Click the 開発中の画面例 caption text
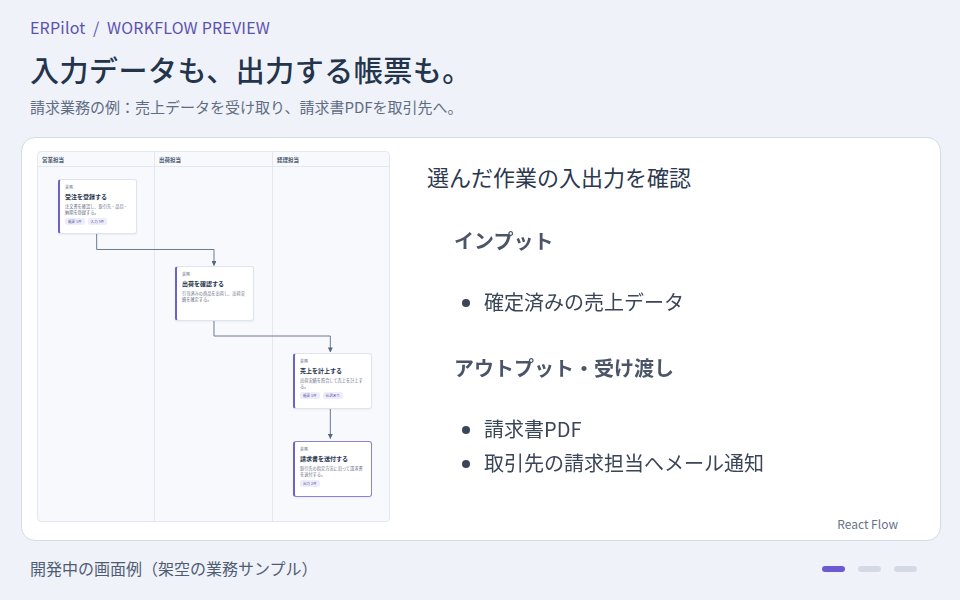 pos(169,569)
